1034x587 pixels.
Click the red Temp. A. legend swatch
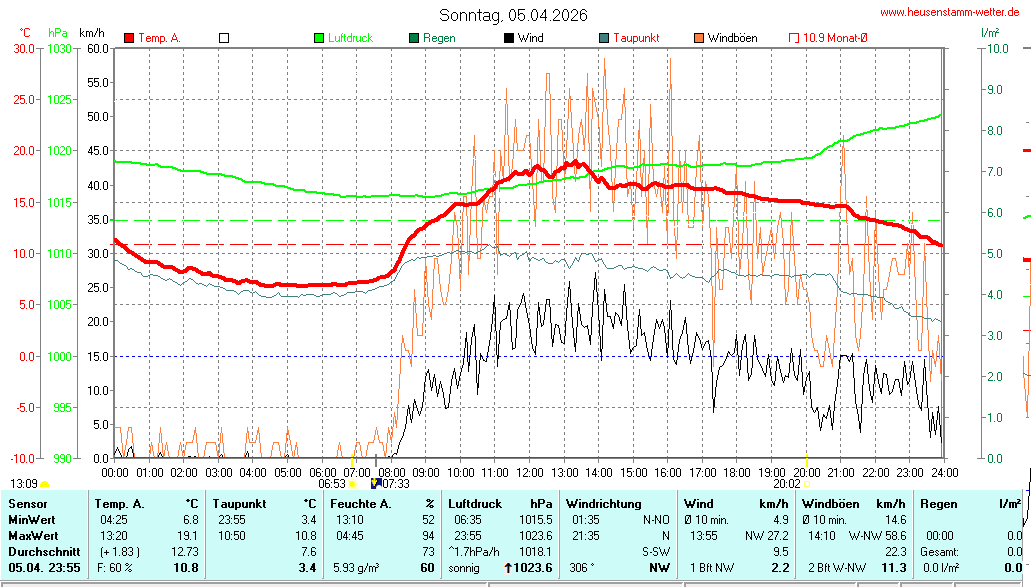tap(129, 38)
